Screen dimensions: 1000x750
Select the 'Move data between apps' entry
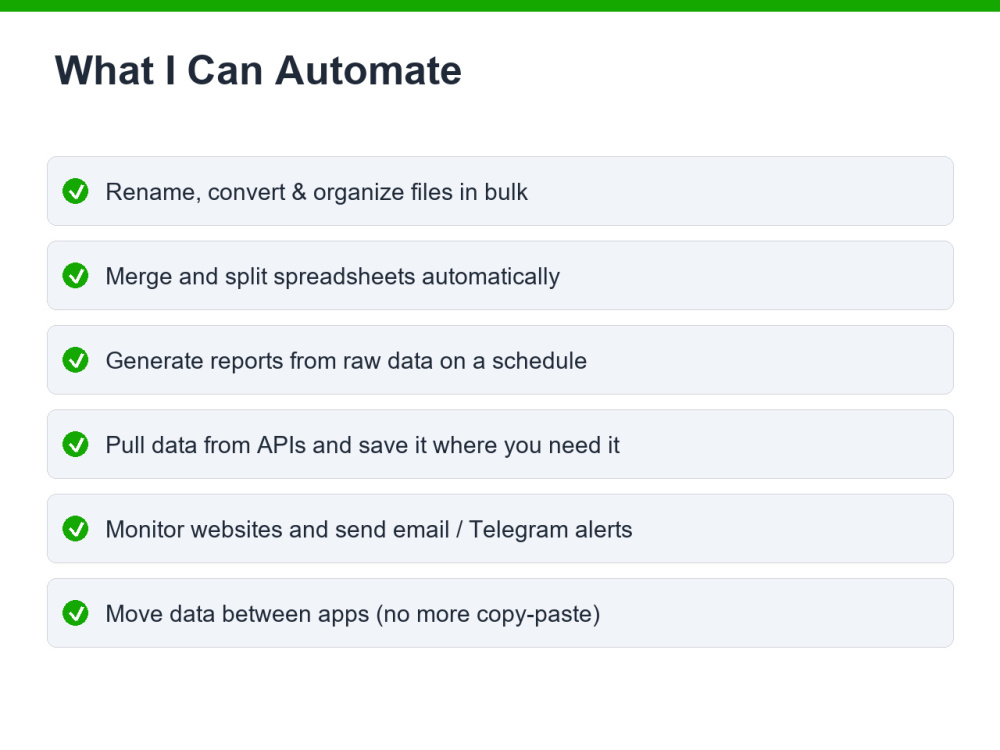(x=500, y=613)
